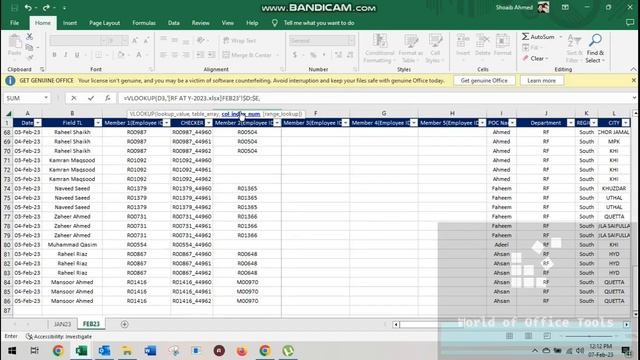
Task: Close the genuine Office warning bar
Action: [633, 80]
